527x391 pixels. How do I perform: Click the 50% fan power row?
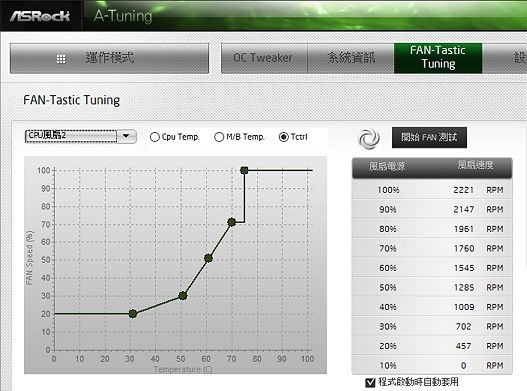click(432, 287)
